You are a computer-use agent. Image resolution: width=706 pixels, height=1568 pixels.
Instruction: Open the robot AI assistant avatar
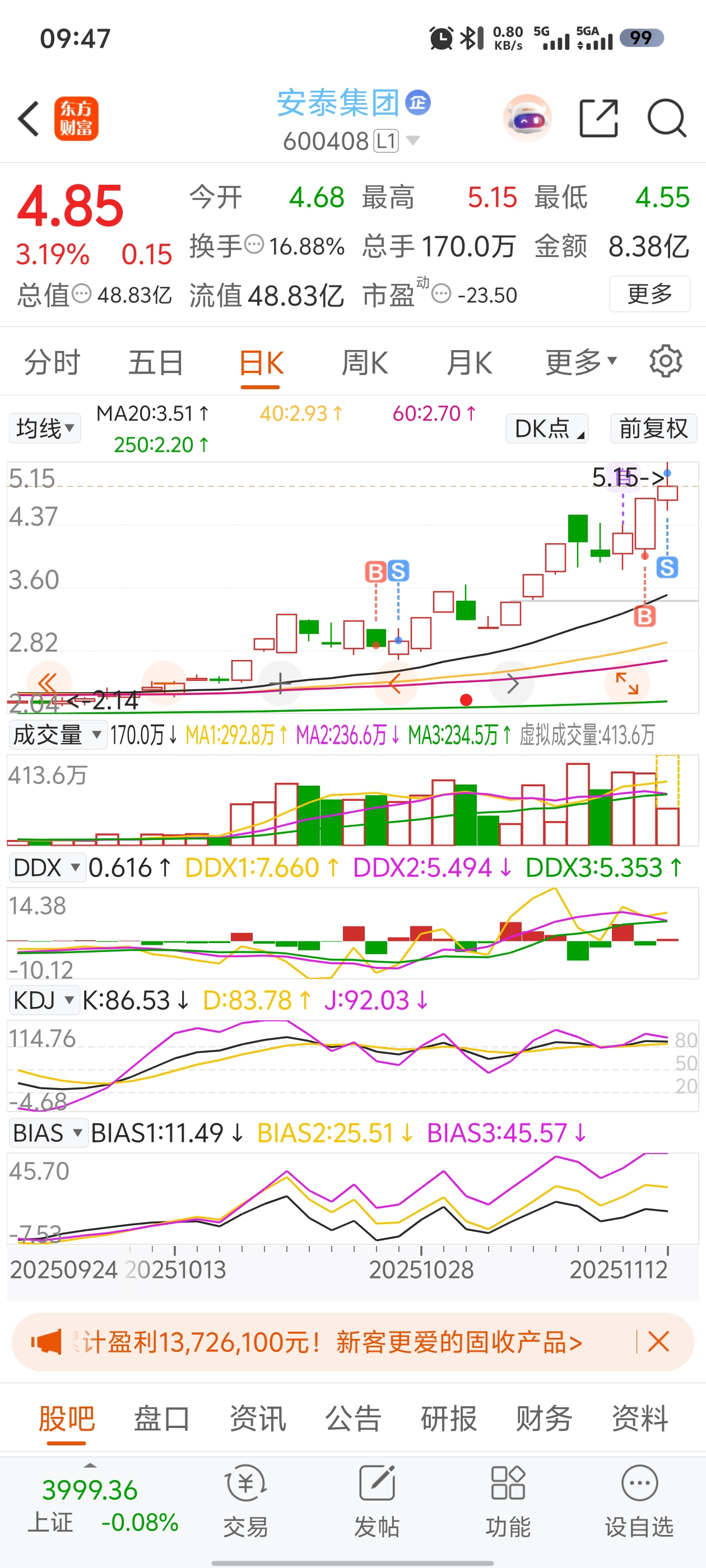pyautogui.click(x=527, y=119)
